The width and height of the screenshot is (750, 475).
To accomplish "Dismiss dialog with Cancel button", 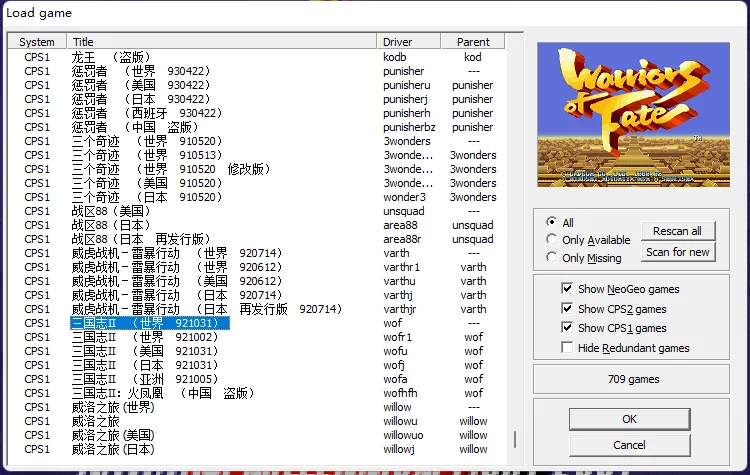I will coord(629,445).
